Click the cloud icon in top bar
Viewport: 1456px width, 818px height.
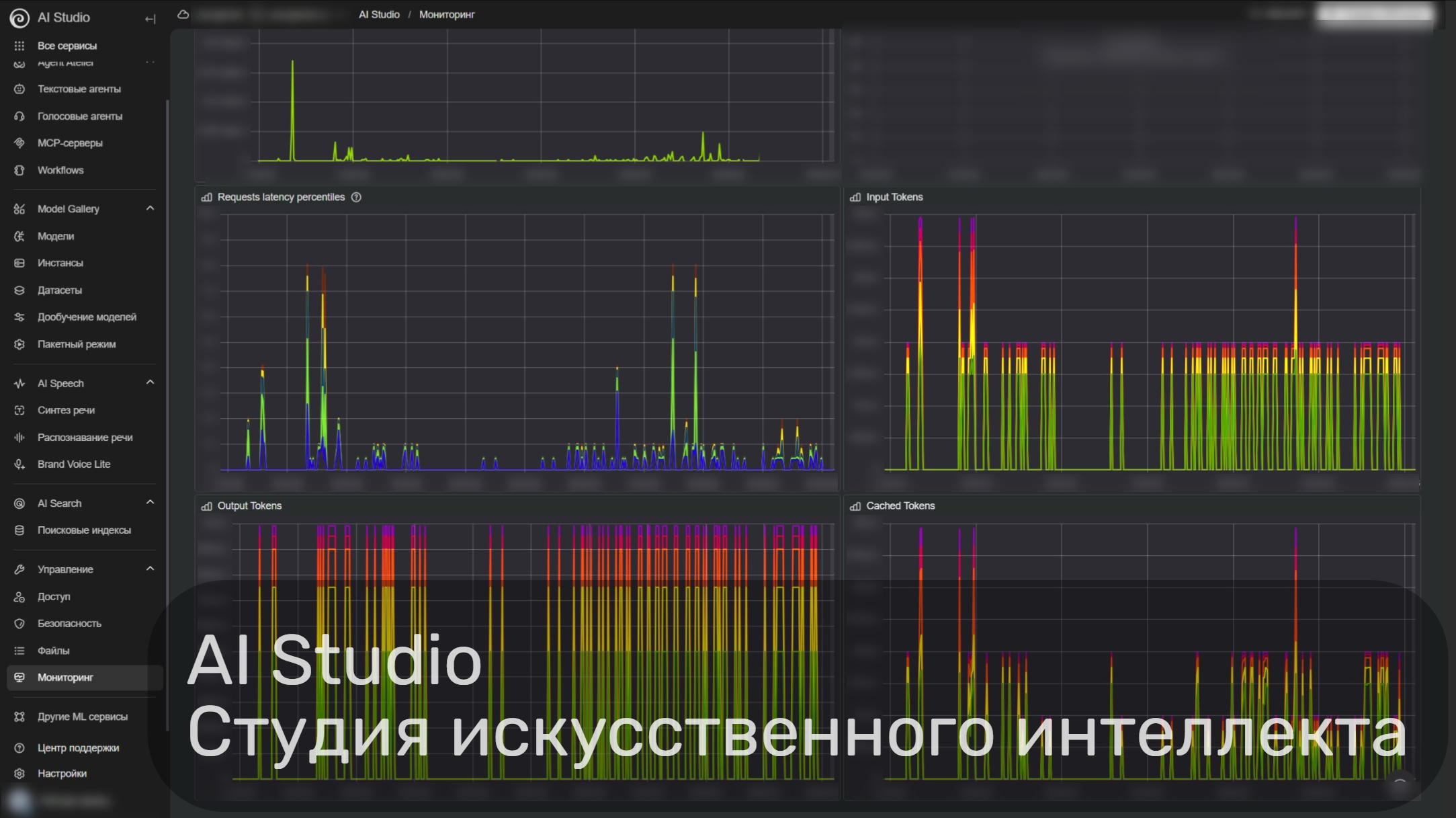tap(183, 14)
